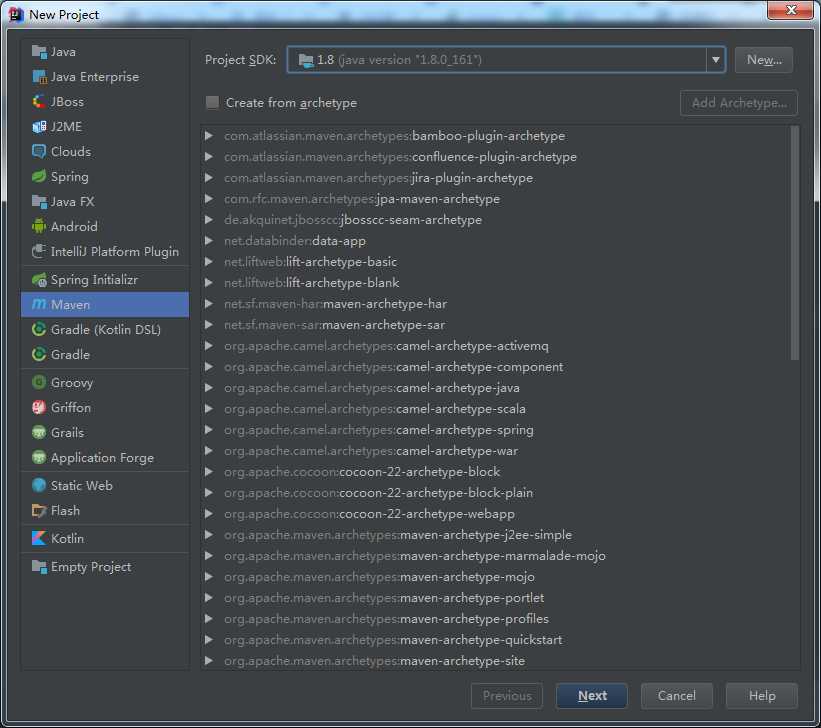Click the IntelliJ logo in the title bar
The width and height of the screenshot is (821, 728).
click(16, 14)
